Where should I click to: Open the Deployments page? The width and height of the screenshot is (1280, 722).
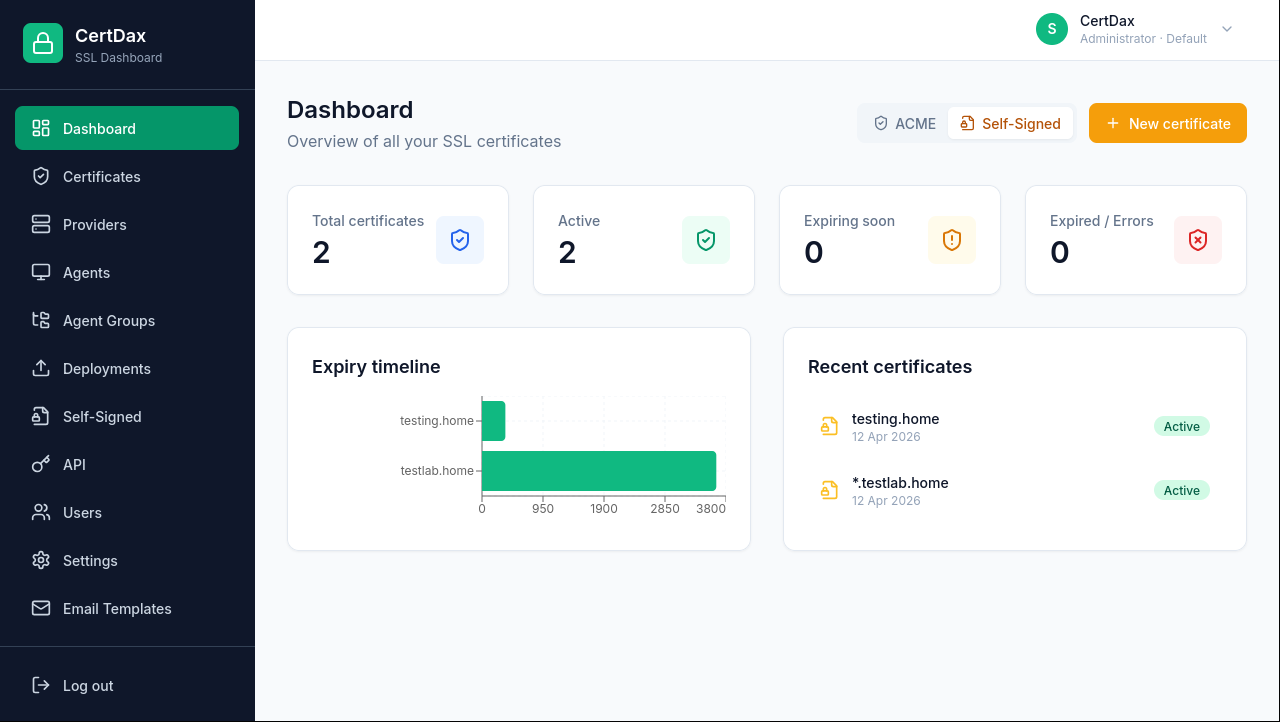click(106, 369)
